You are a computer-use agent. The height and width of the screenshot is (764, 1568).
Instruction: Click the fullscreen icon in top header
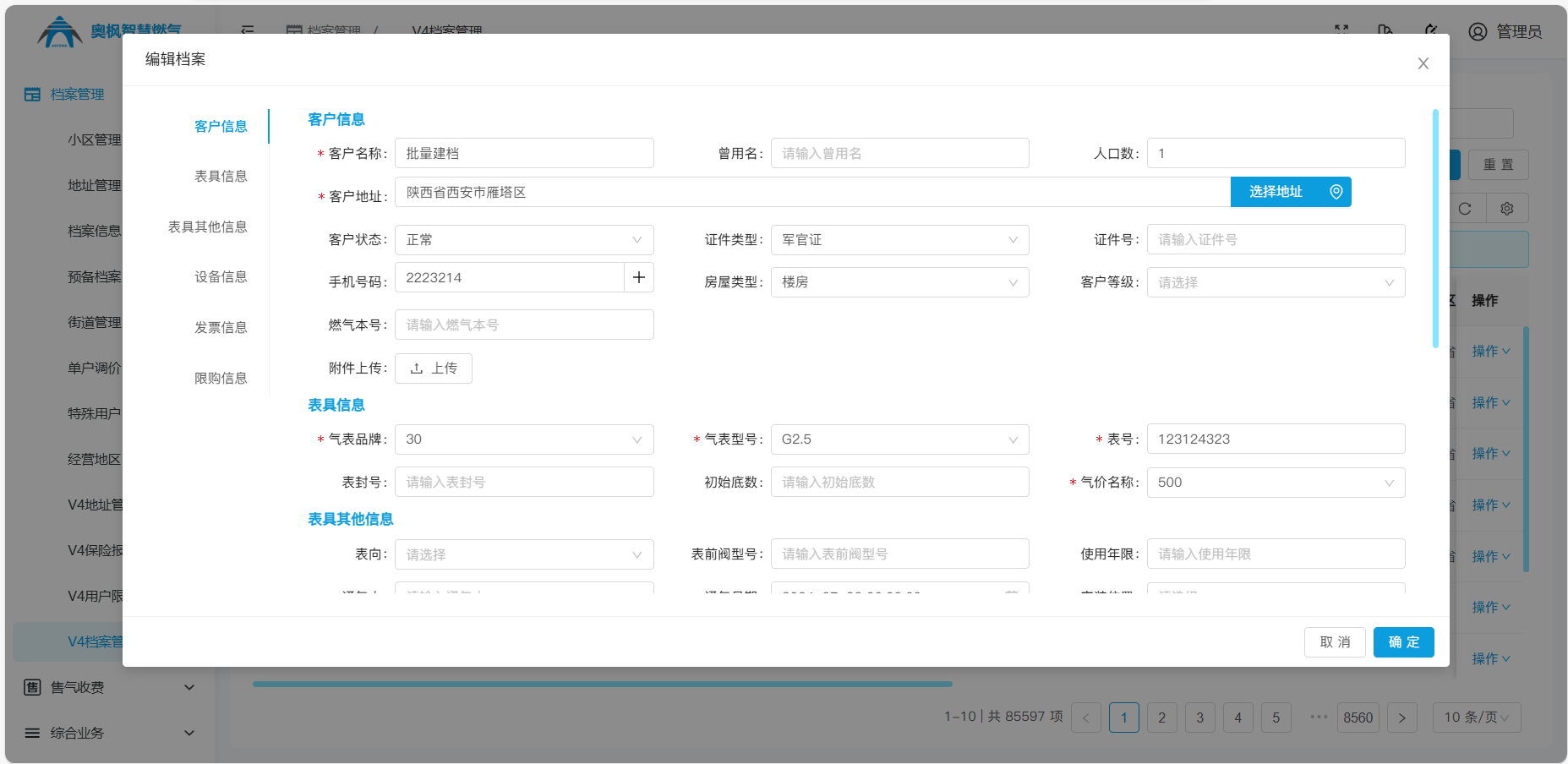[x=1341, y=30]
